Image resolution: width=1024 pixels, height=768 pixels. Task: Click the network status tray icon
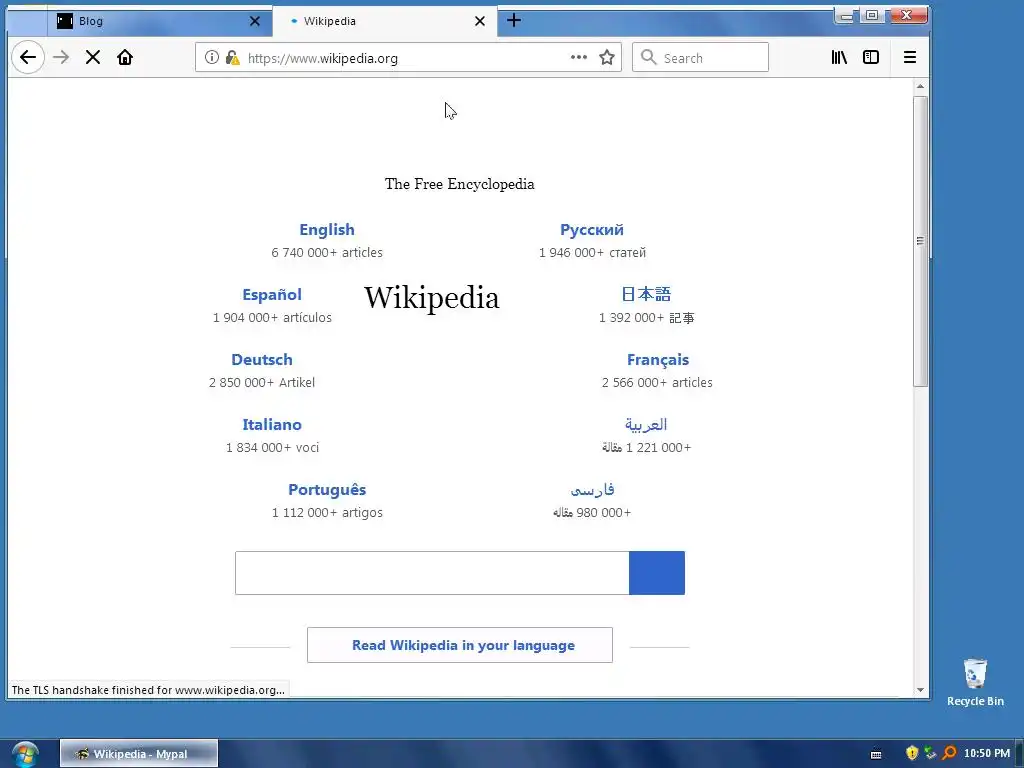930,753
